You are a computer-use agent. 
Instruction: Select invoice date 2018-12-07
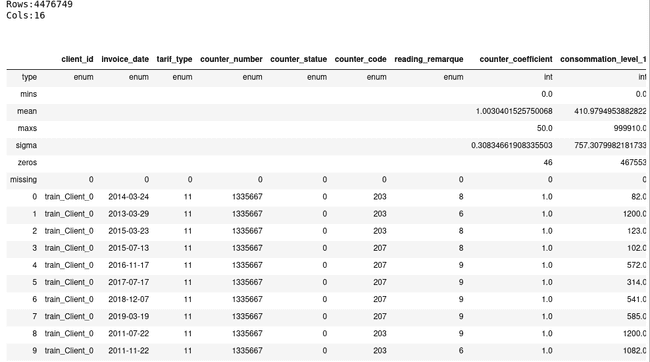(129, 299)
